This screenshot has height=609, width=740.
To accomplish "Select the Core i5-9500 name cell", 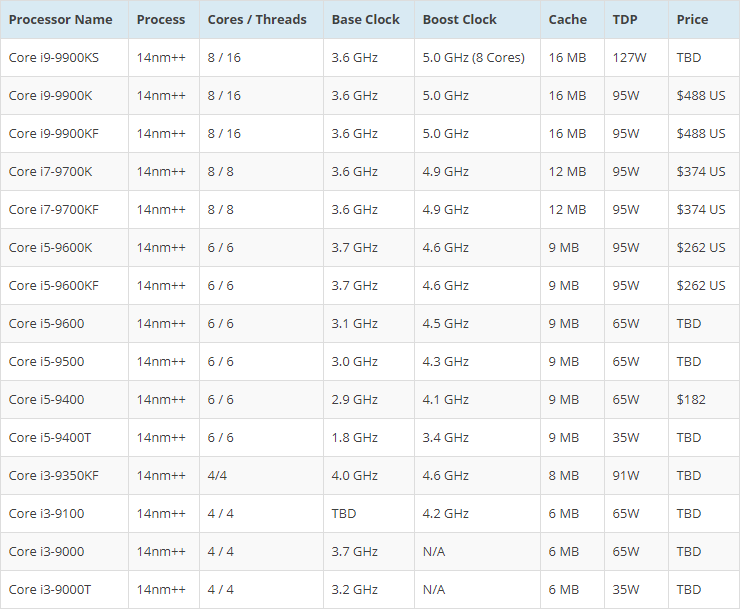I will click(64, 362).
